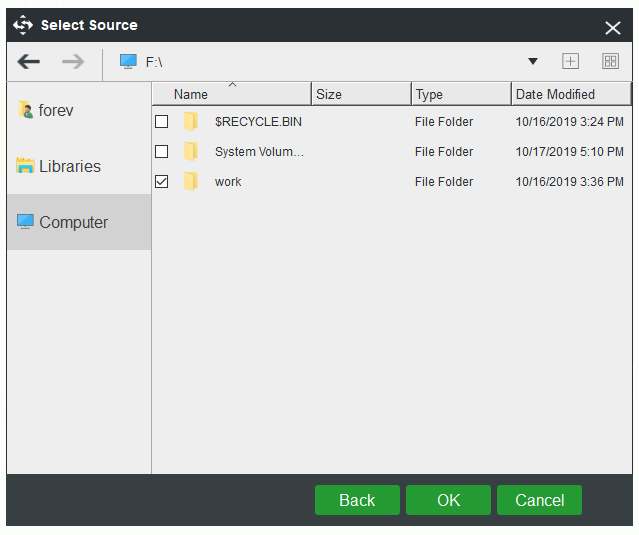The width and height of the screenshot is (639, 535).
Task: Enable the System Volume folder checkbox
Action: [x=162, y=152]
